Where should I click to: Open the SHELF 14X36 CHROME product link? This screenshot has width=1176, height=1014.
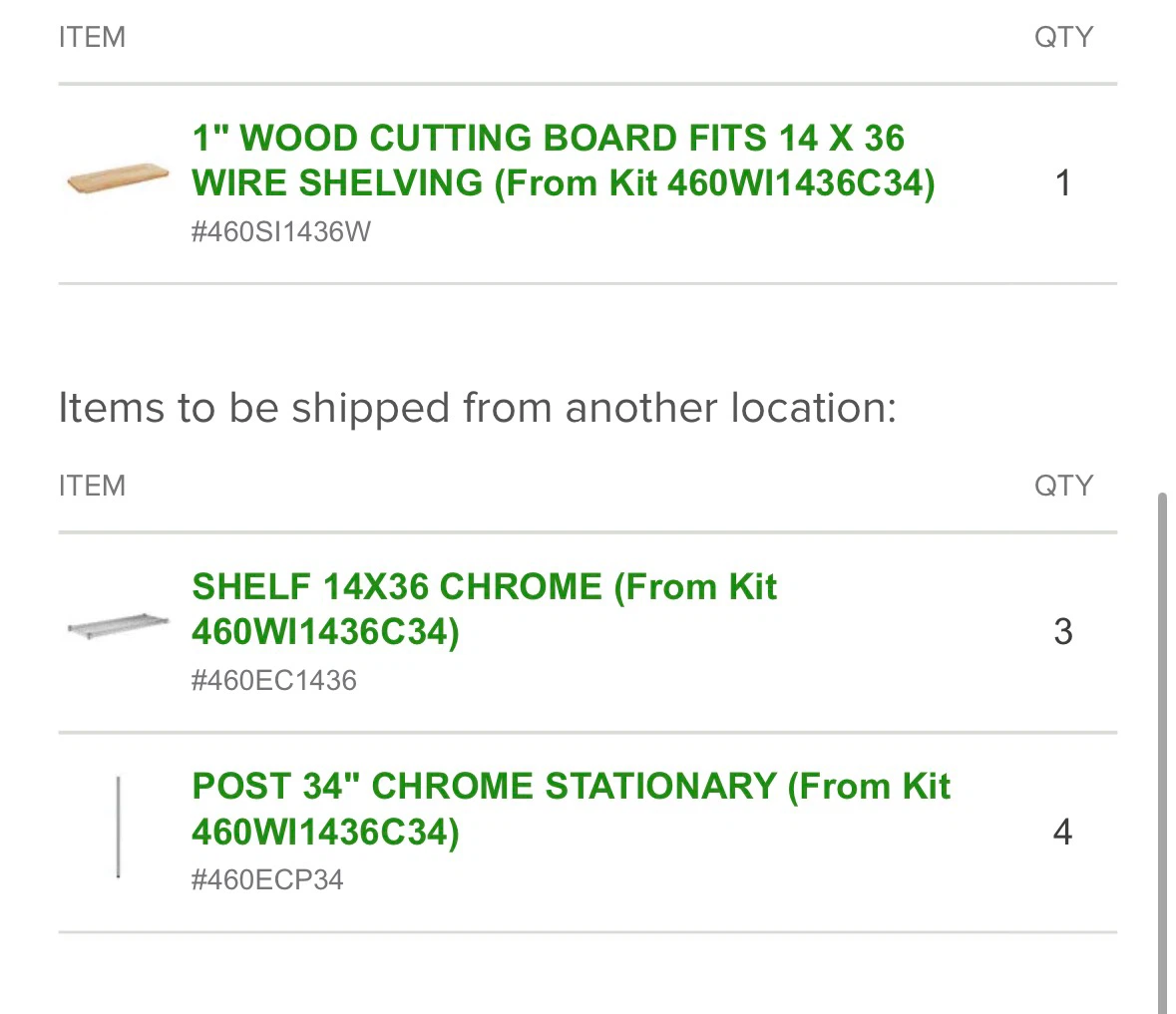click(484, 608)
